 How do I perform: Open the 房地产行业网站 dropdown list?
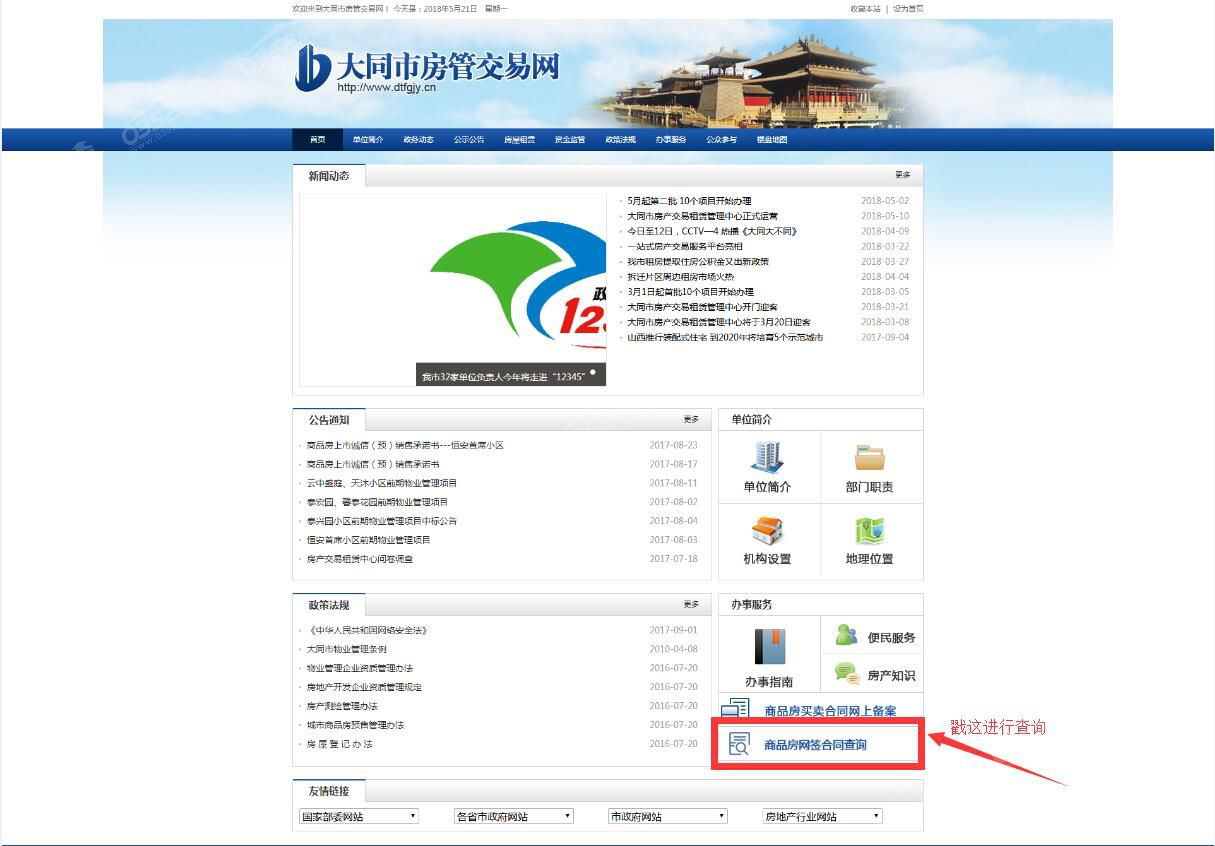click(822, 816)
